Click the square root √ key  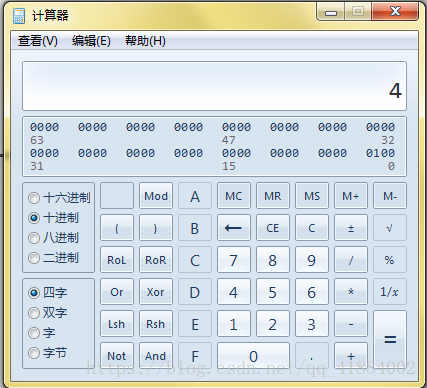click(390, 228)
